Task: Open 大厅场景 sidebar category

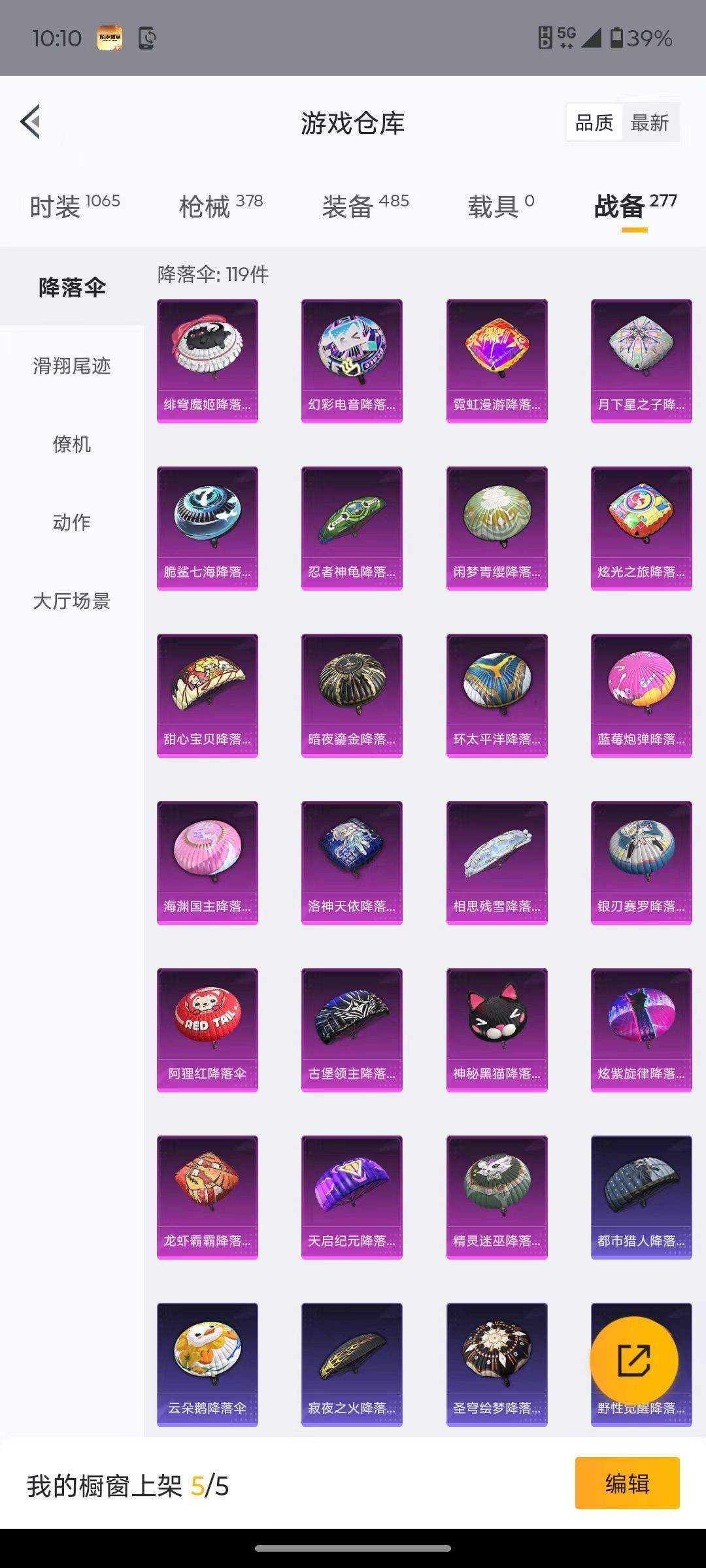Action: tap(72, 601)
